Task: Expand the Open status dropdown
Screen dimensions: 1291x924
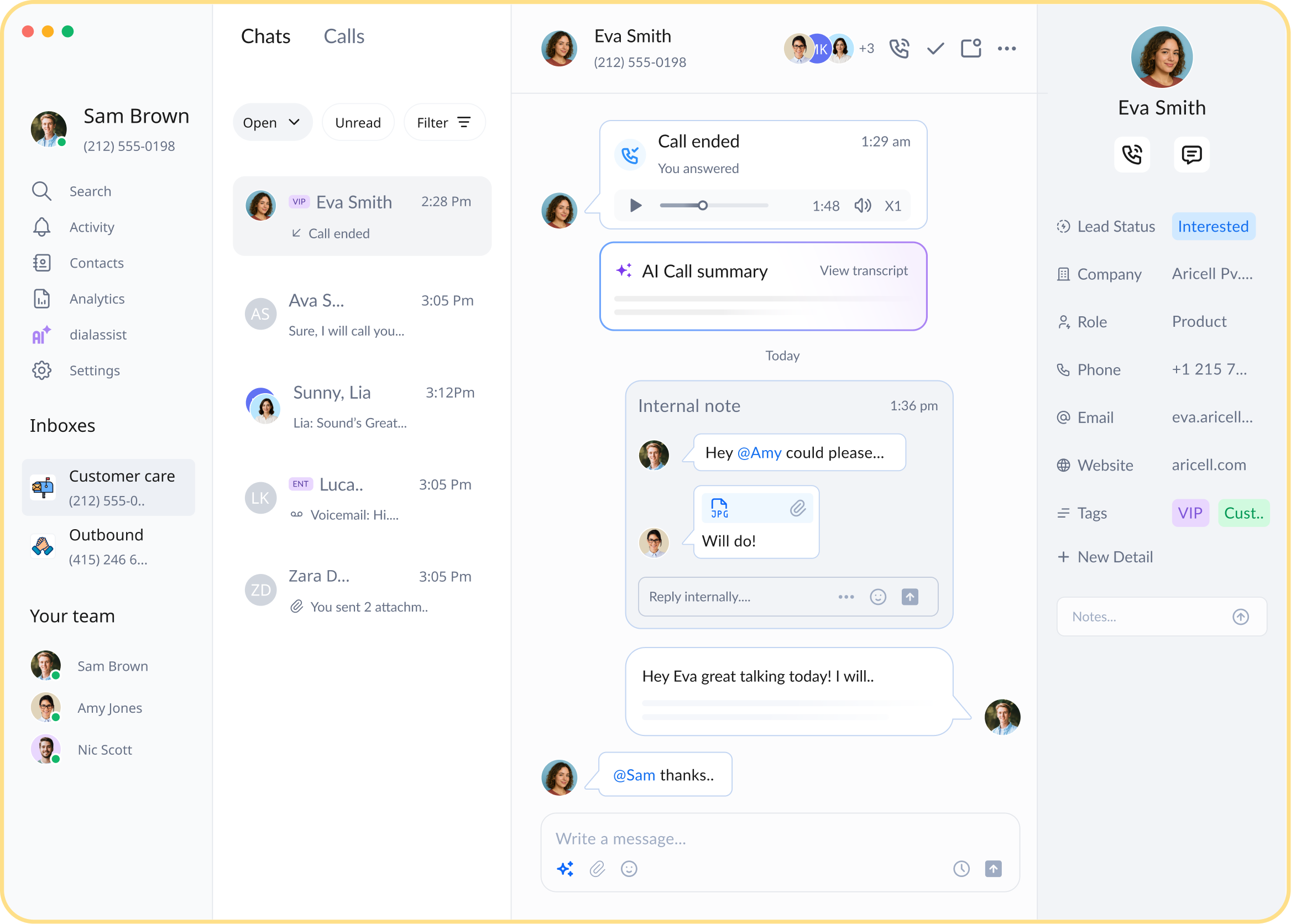Action: 272,122
